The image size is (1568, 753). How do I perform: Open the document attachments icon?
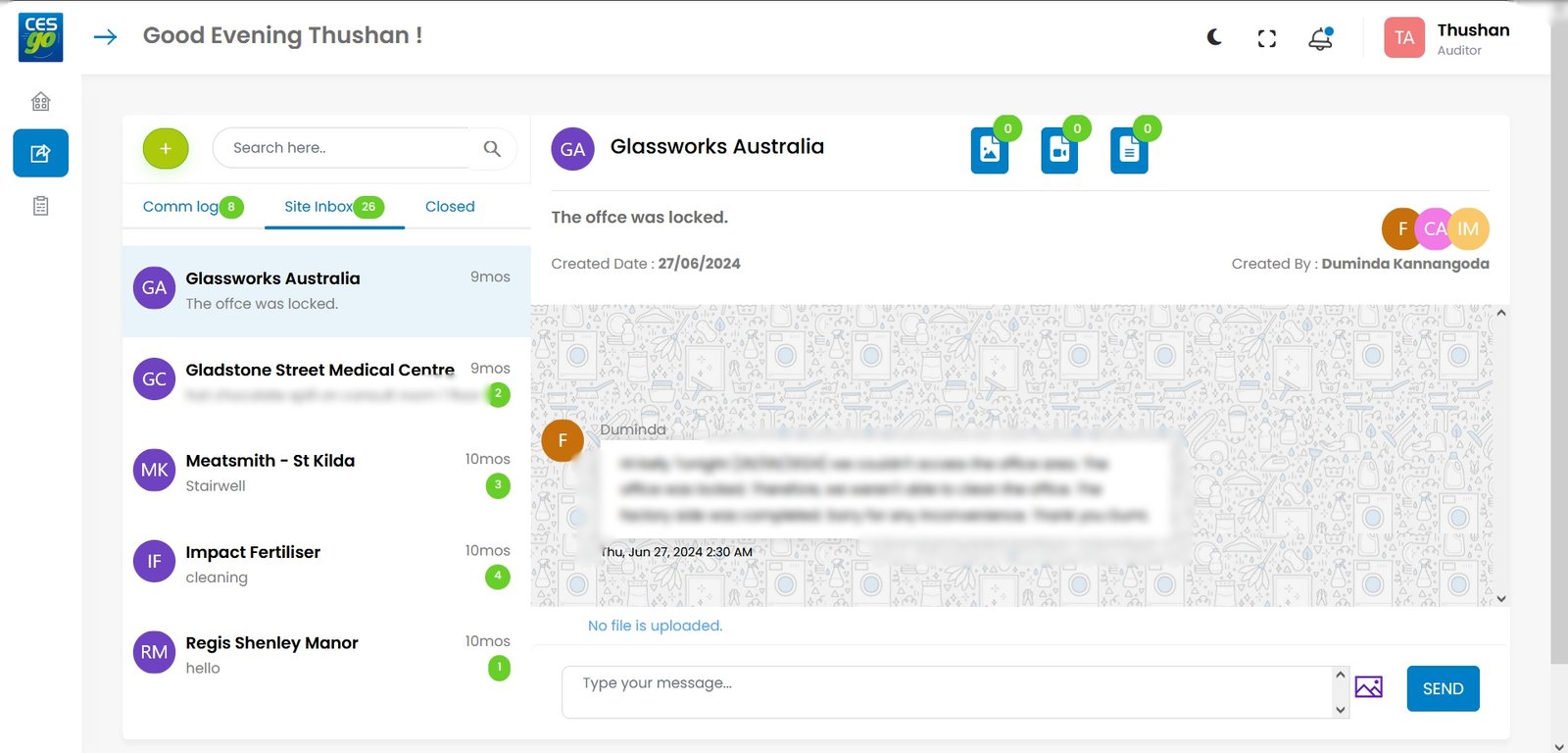(x=1129, y=151)
